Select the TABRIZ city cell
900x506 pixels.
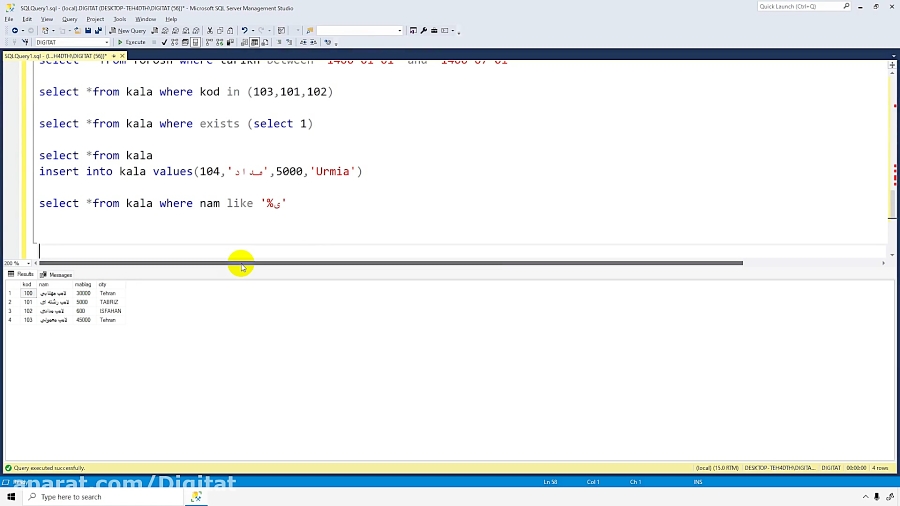point(109,302)
